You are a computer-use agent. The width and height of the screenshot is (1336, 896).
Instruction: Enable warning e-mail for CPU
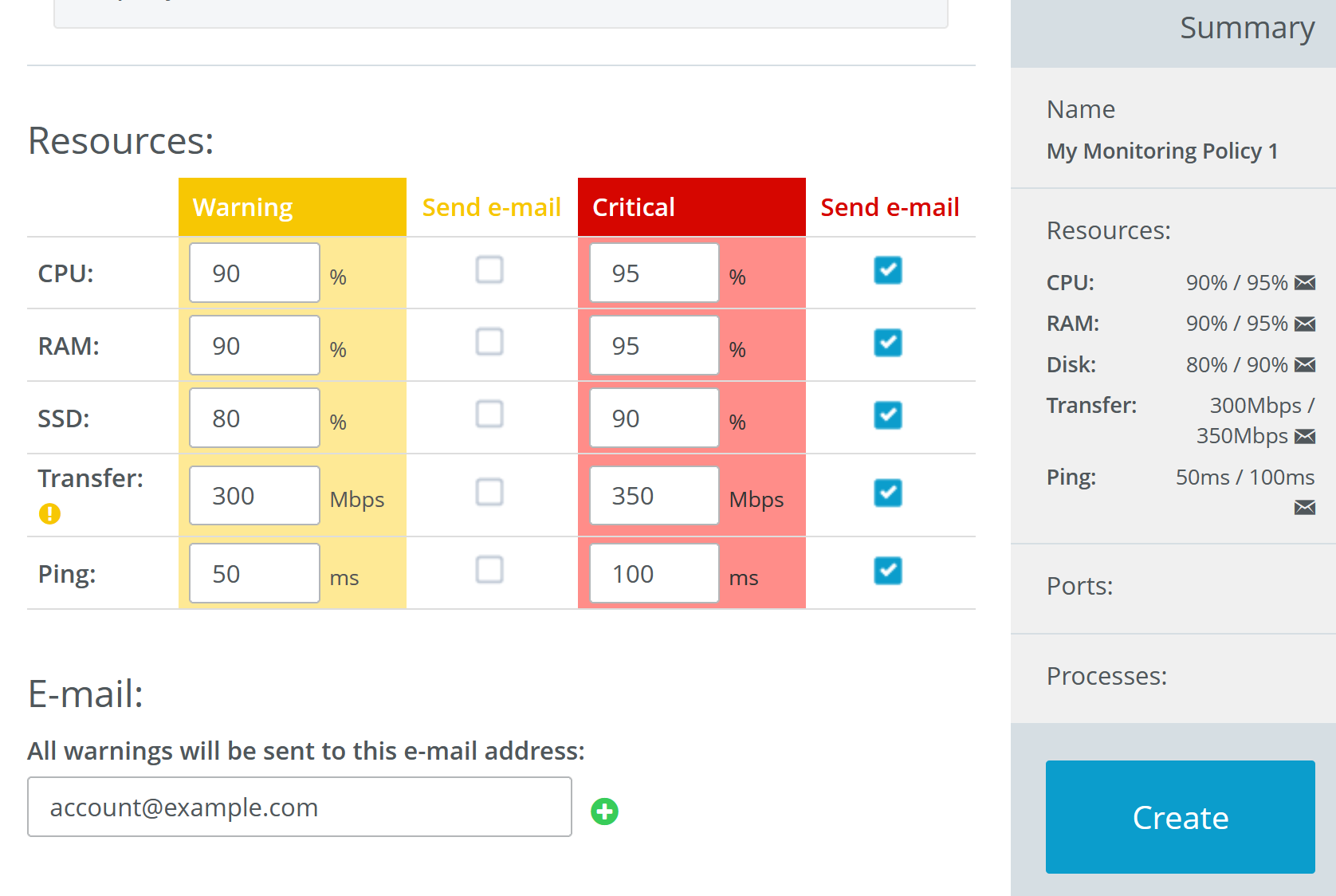(489, 270)
